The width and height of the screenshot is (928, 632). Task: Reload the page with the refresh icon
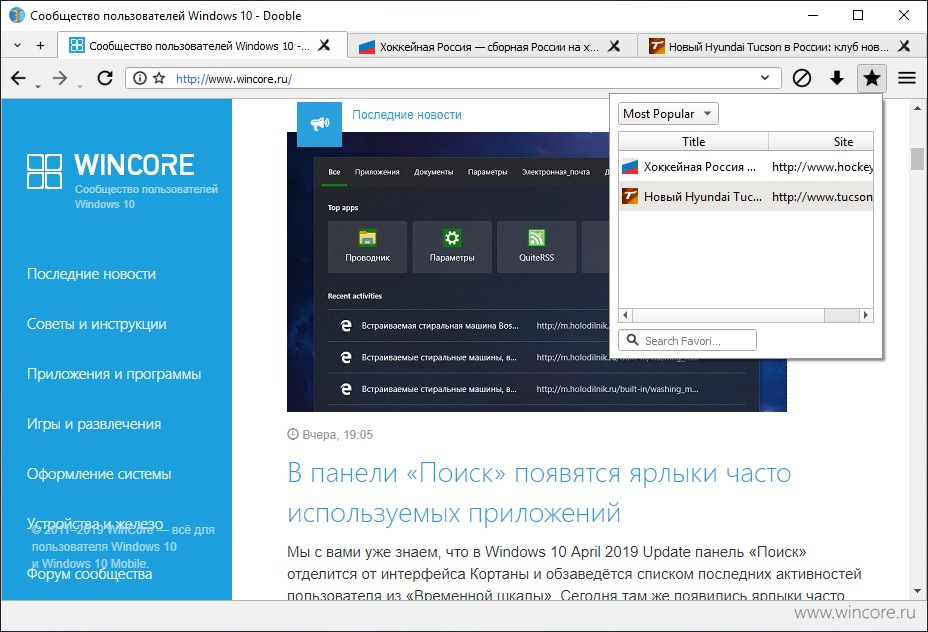click(105, 78)
